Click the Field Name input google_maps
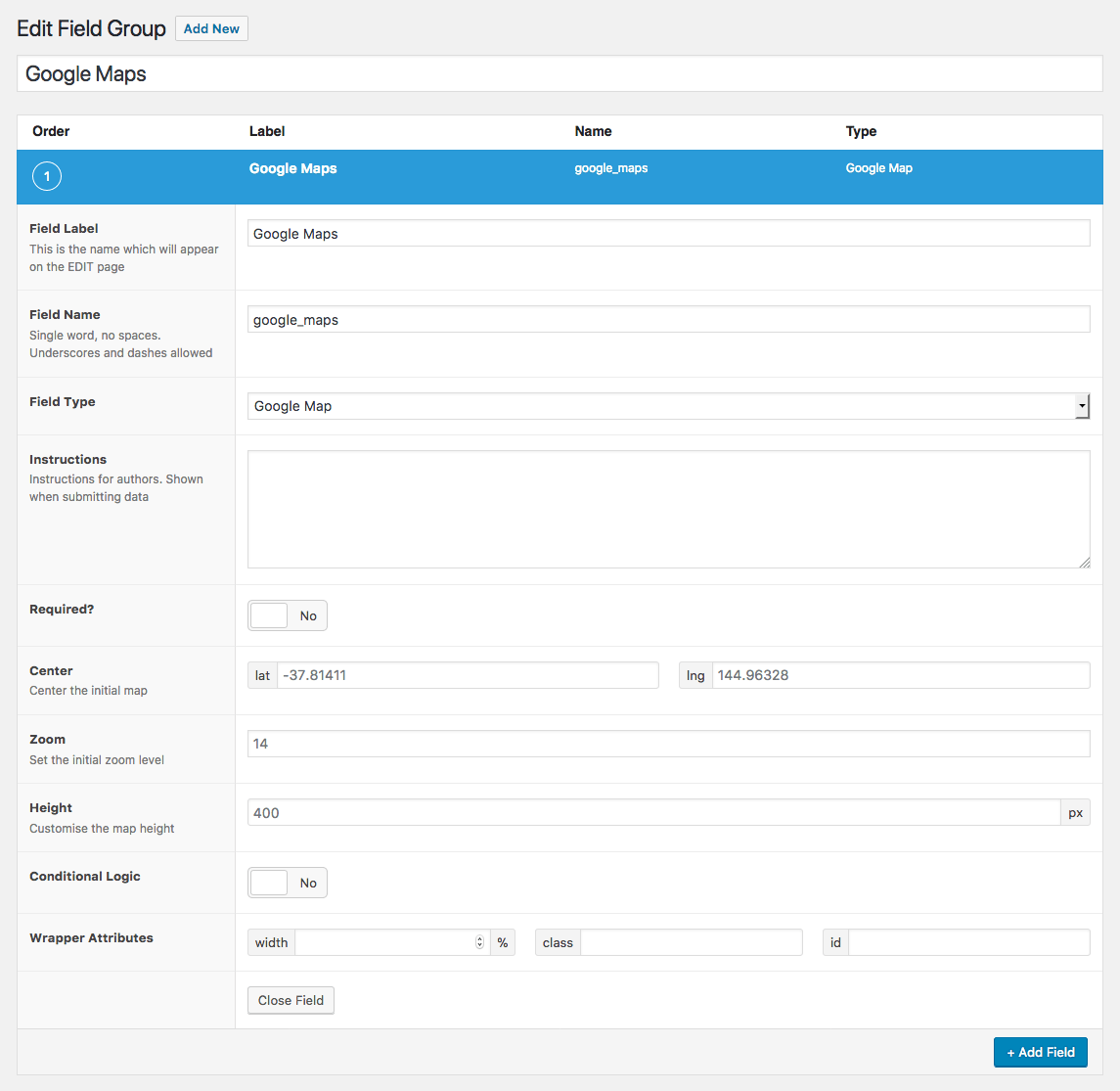This screenshot has height=1091, width=1120. point(668,319)
